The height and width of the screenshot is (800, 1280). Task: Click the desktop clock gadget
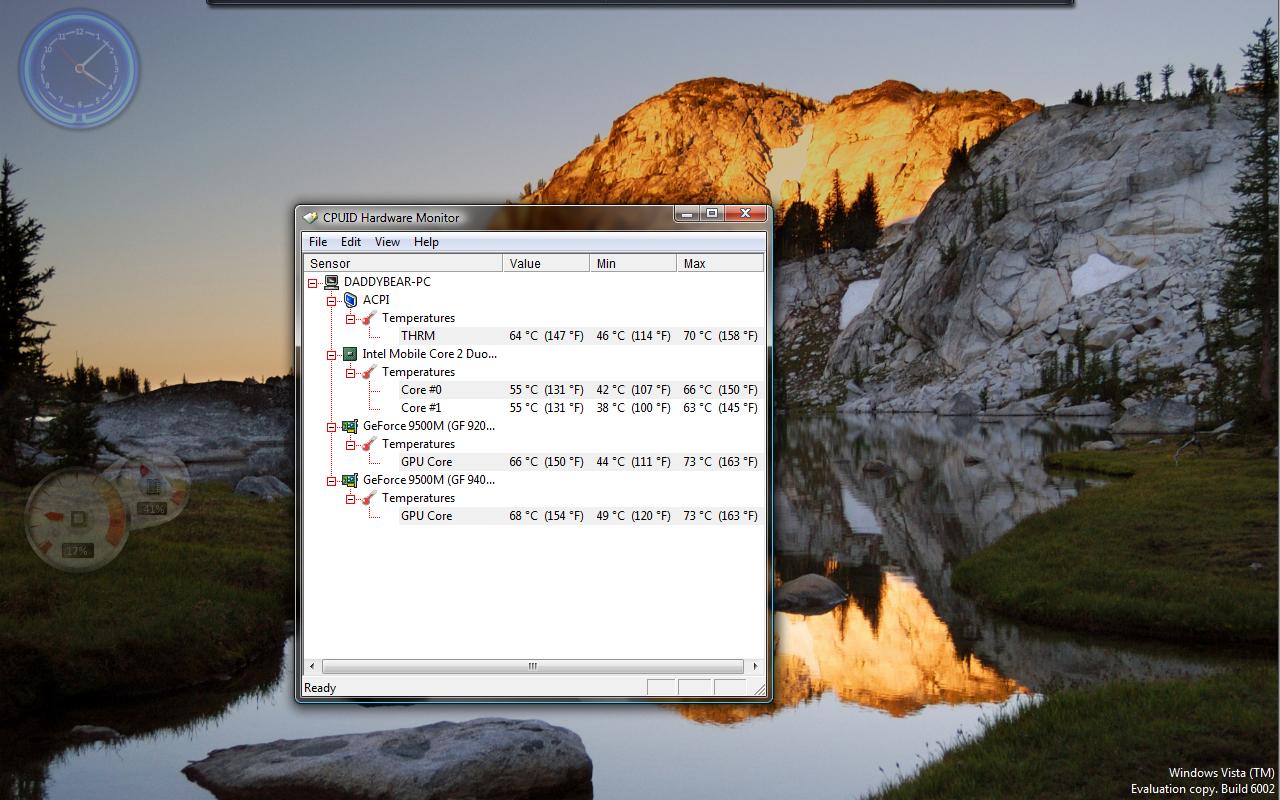(79, 68)
